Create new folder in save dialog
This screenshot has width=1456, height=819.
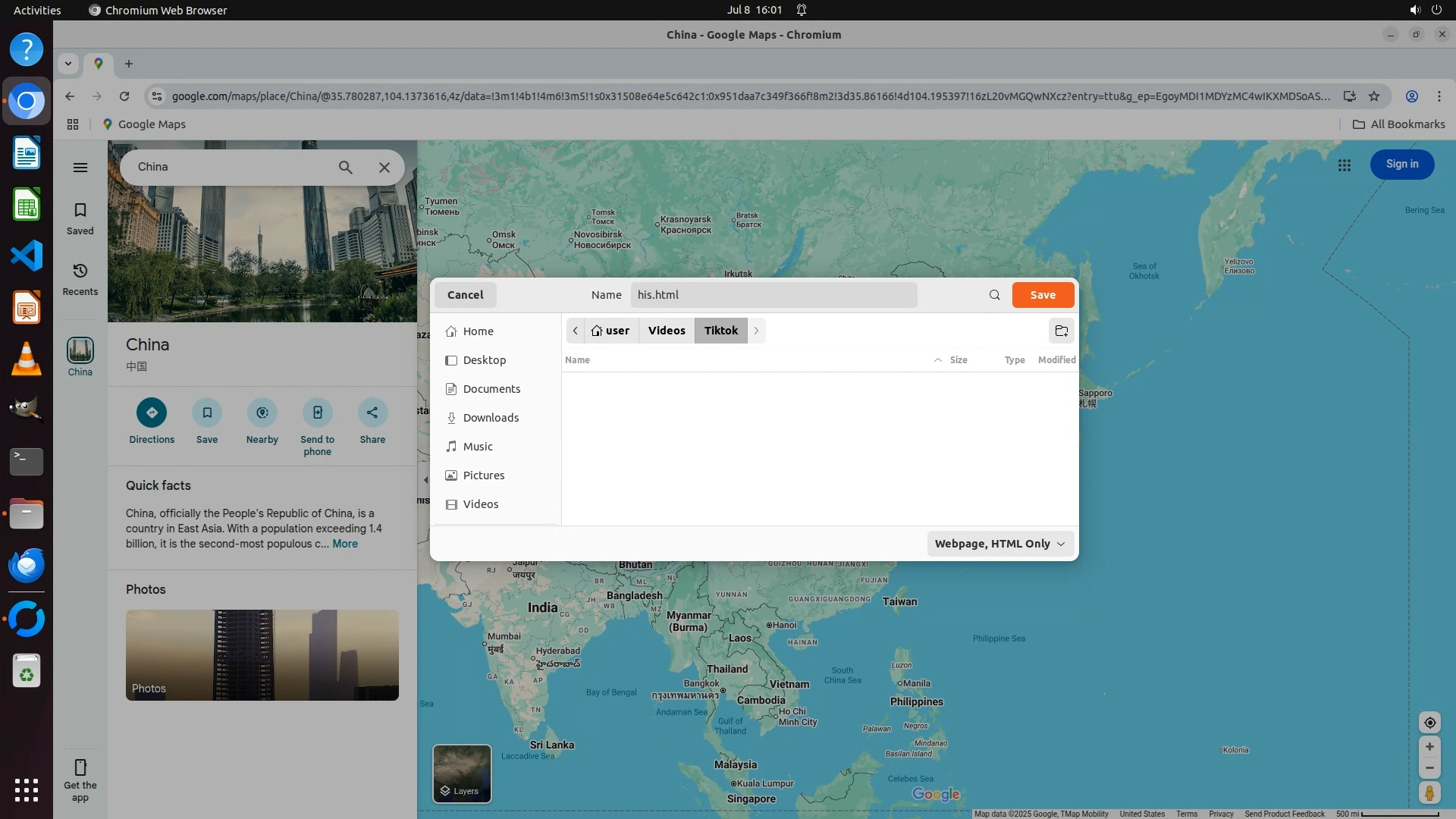1061,331
